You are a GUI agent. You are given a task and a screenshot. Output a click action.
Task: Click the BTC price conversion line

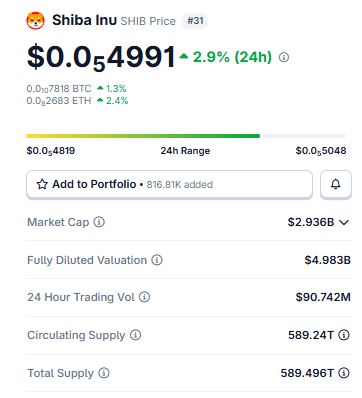[x=76, y=89]
